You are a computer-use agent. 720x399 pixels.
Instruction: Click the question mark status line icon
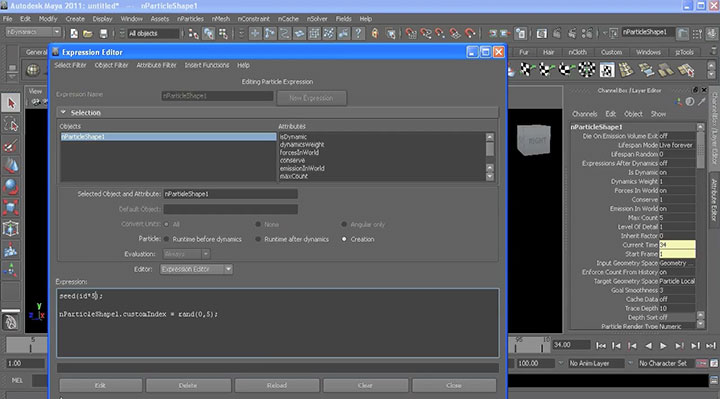tap(358, 34)
